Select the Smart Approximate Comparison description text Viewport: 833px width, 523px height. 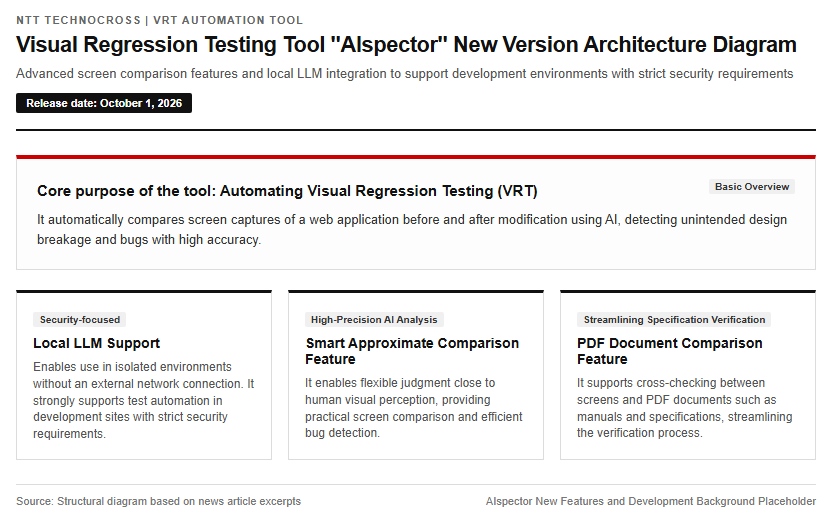coord(414,408)
